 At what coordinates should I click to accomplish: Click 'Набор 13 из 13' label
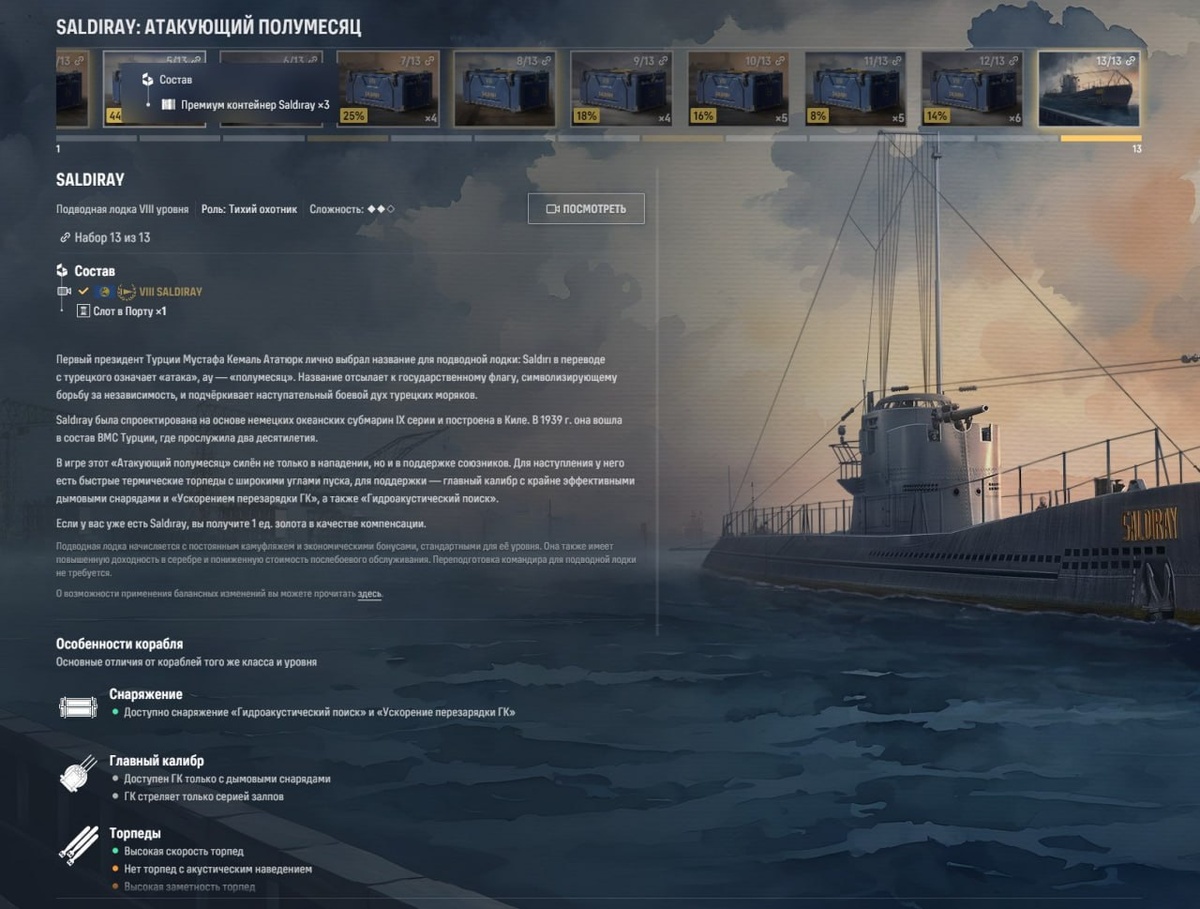tap(112, 238)
